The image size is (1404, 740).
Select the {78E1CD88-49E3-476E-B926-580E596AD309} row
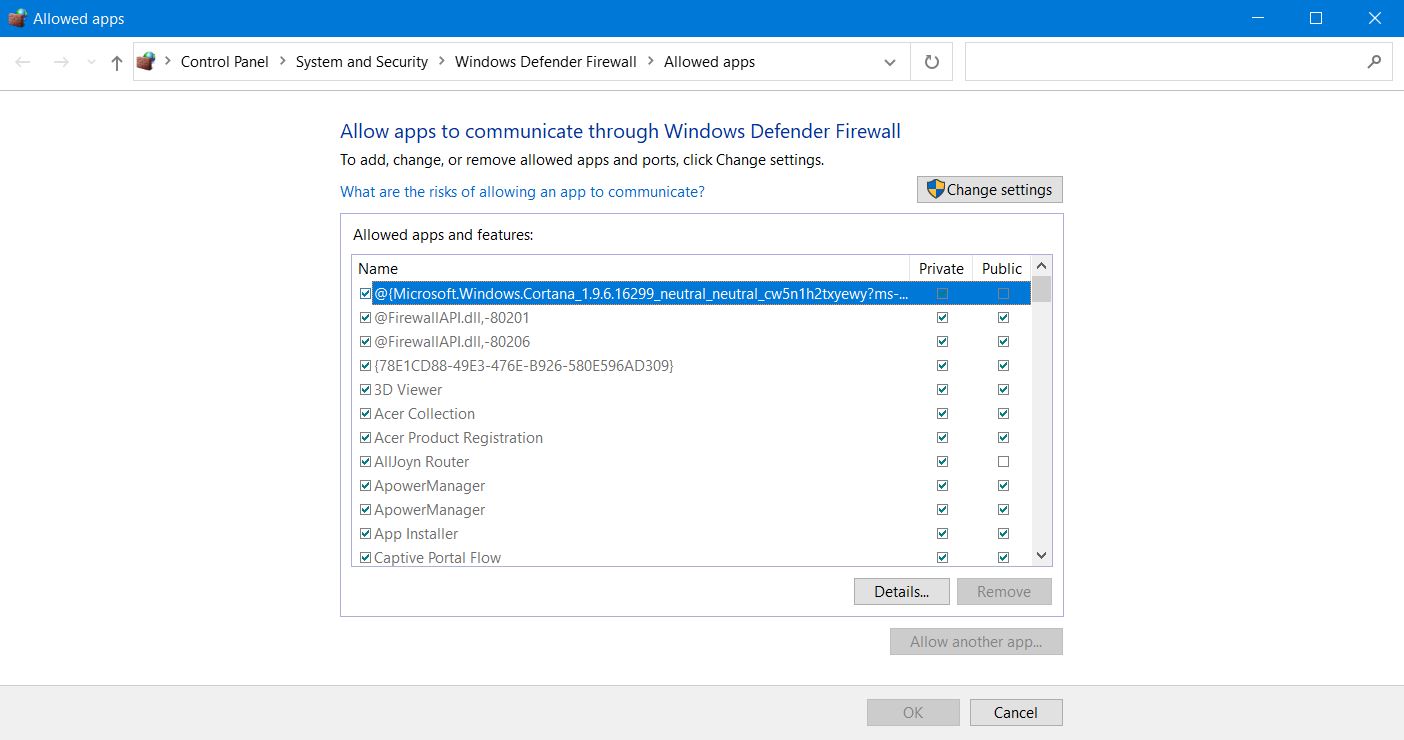point(692,366)
